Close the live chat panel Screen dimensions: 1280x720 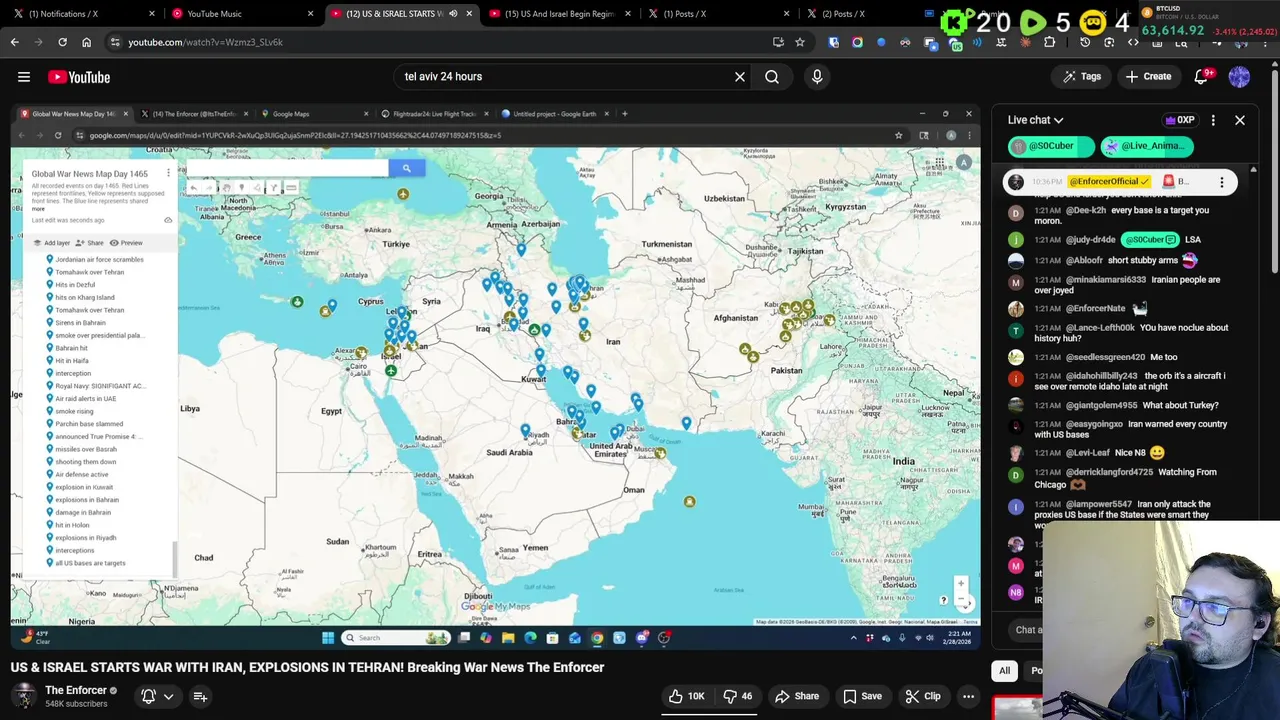(x=1239, y=120)
